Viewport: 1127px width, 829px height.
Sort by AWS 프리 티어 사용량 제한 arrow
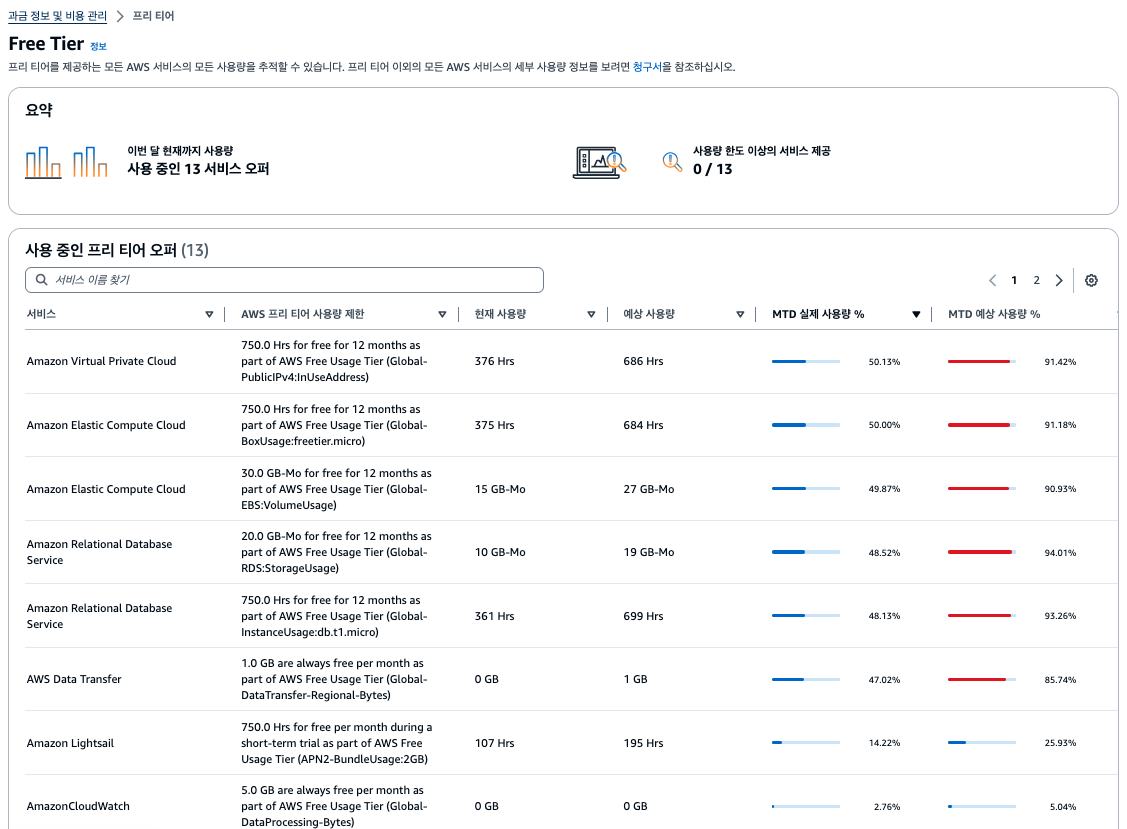(x=442, y=314)
